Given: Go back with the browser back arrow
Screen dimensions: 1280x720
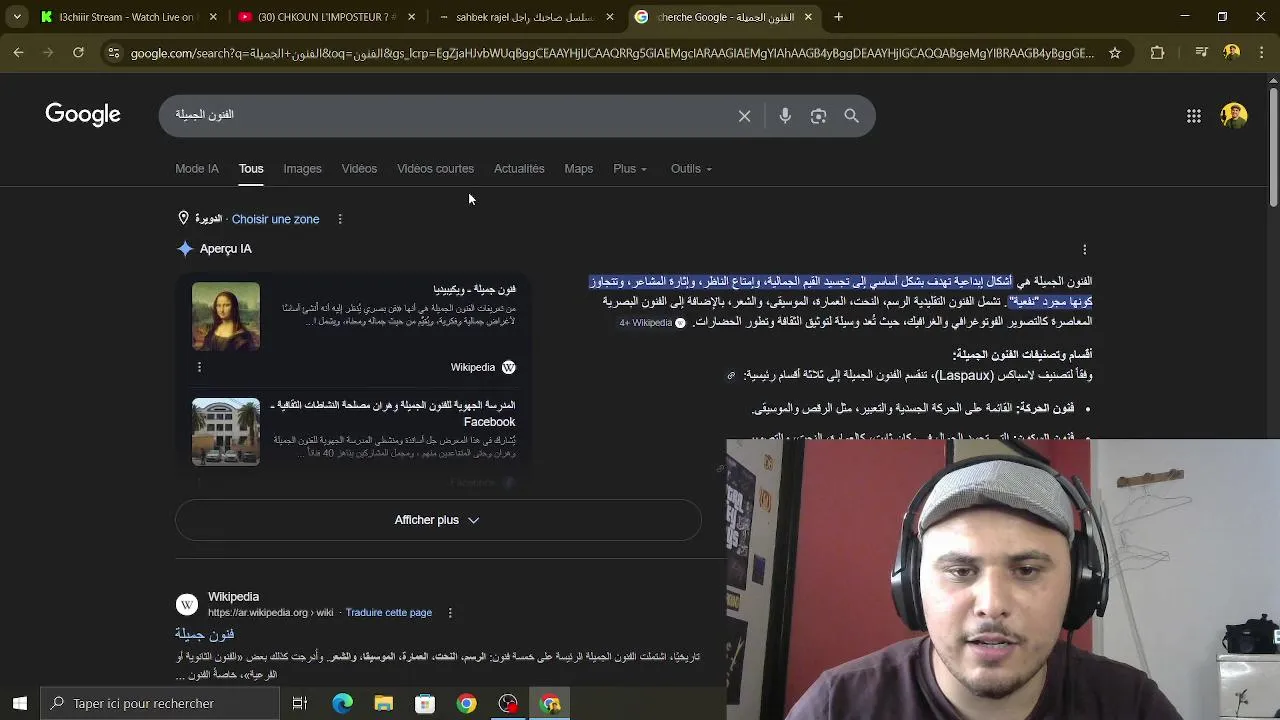Looking at the screenshot, I should click(x=18, y=53).
